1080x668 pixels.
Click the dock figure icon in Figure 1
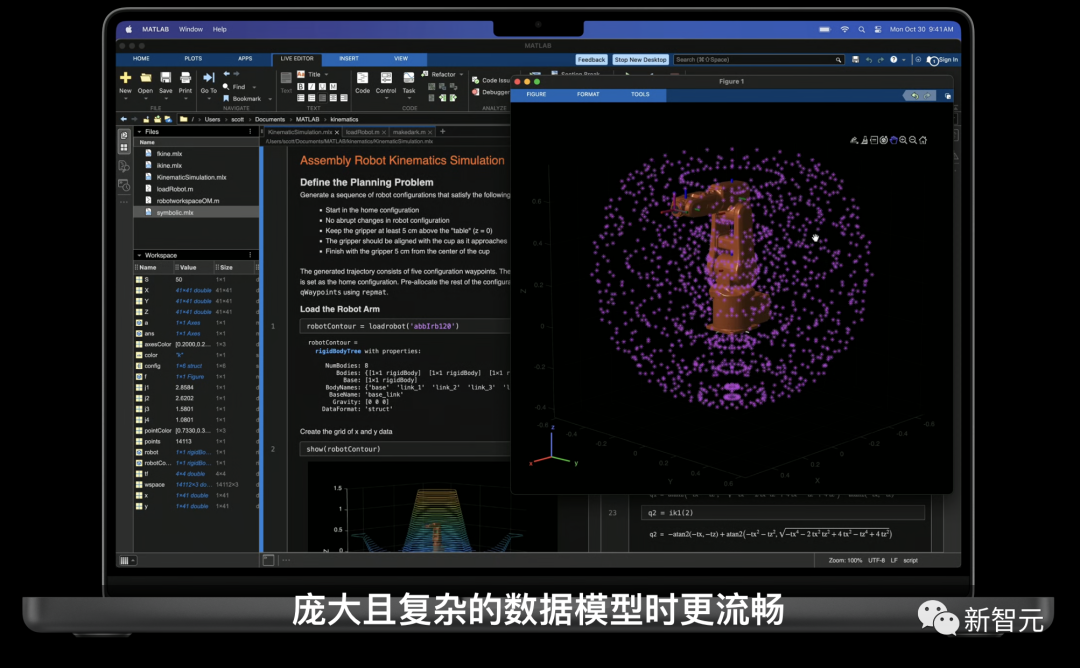click(948, 96)
